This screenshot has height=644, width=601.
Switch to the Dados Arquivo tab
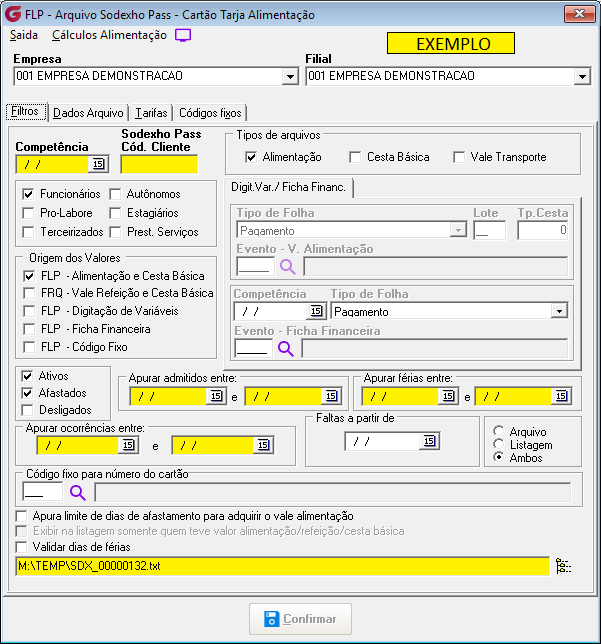[x=88, y=113]
